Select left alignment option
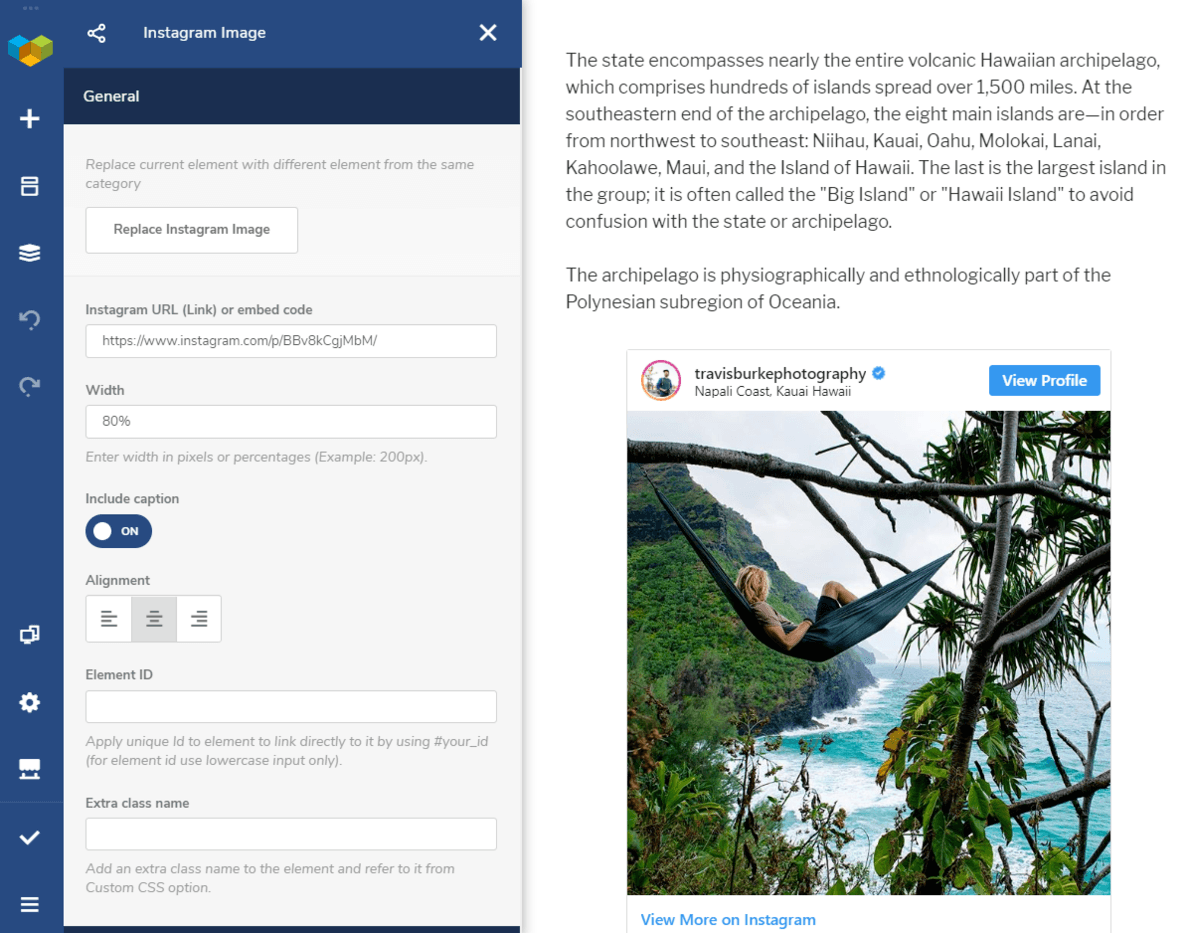1190x933 pixels. click(109, 619)
